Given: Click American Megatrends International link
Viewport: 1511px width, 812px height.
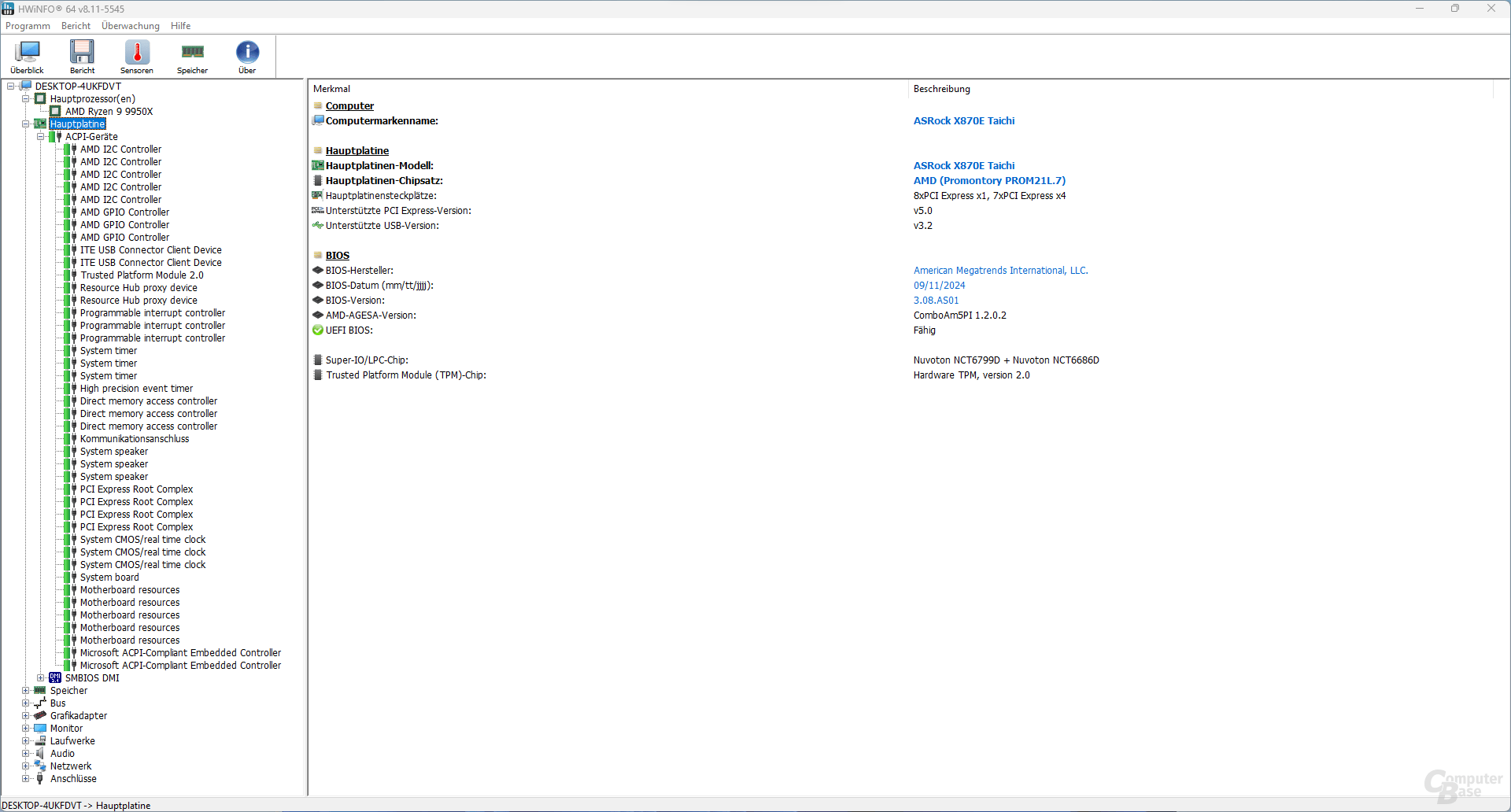Looking at the screenshot, I should click(x=1000, y=270).
